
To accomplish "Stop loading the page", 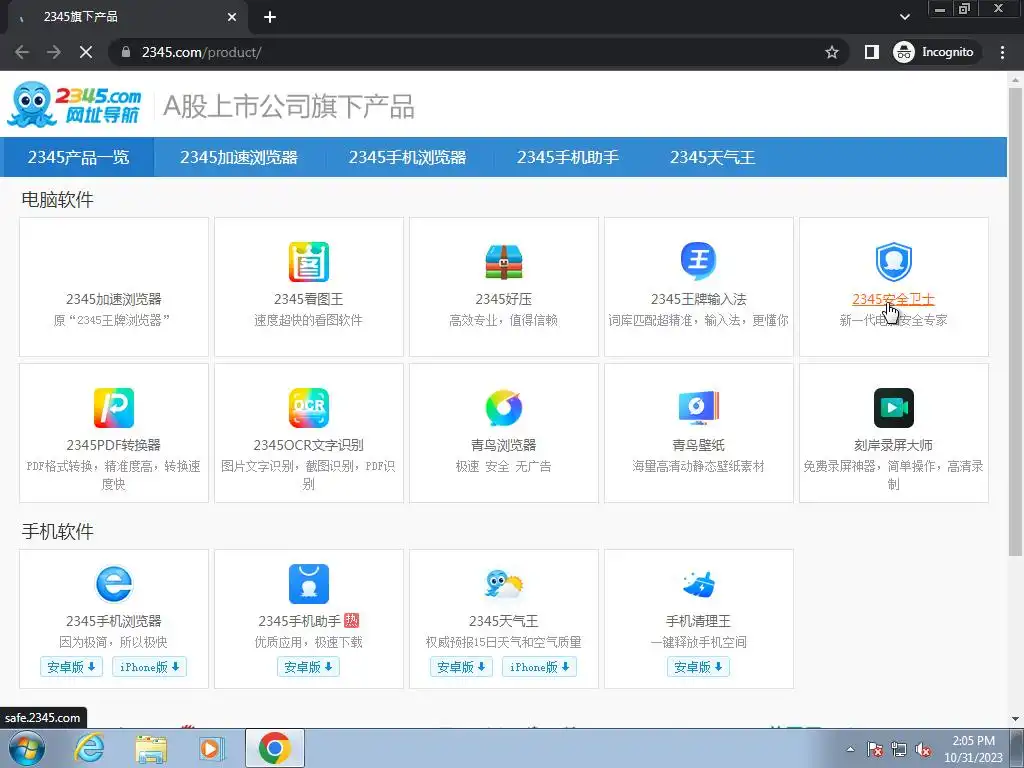I will coord(86,52).
